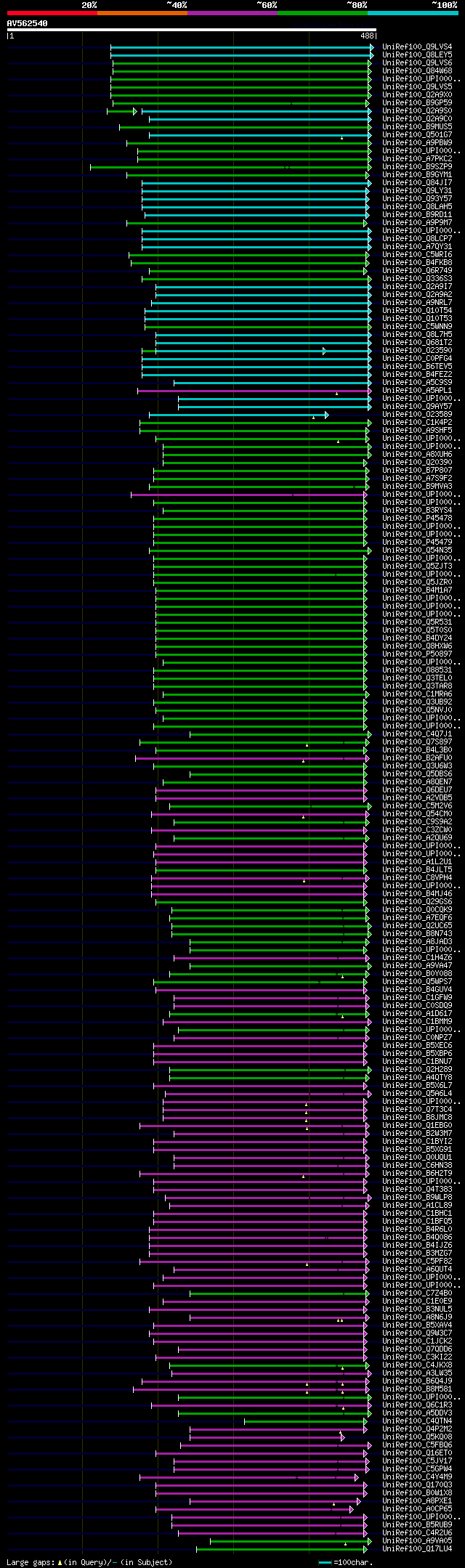Open hit UniRef100_Q9LVS6
Viewport: 465px width, 1568px height.
click(x=417, y=63)
